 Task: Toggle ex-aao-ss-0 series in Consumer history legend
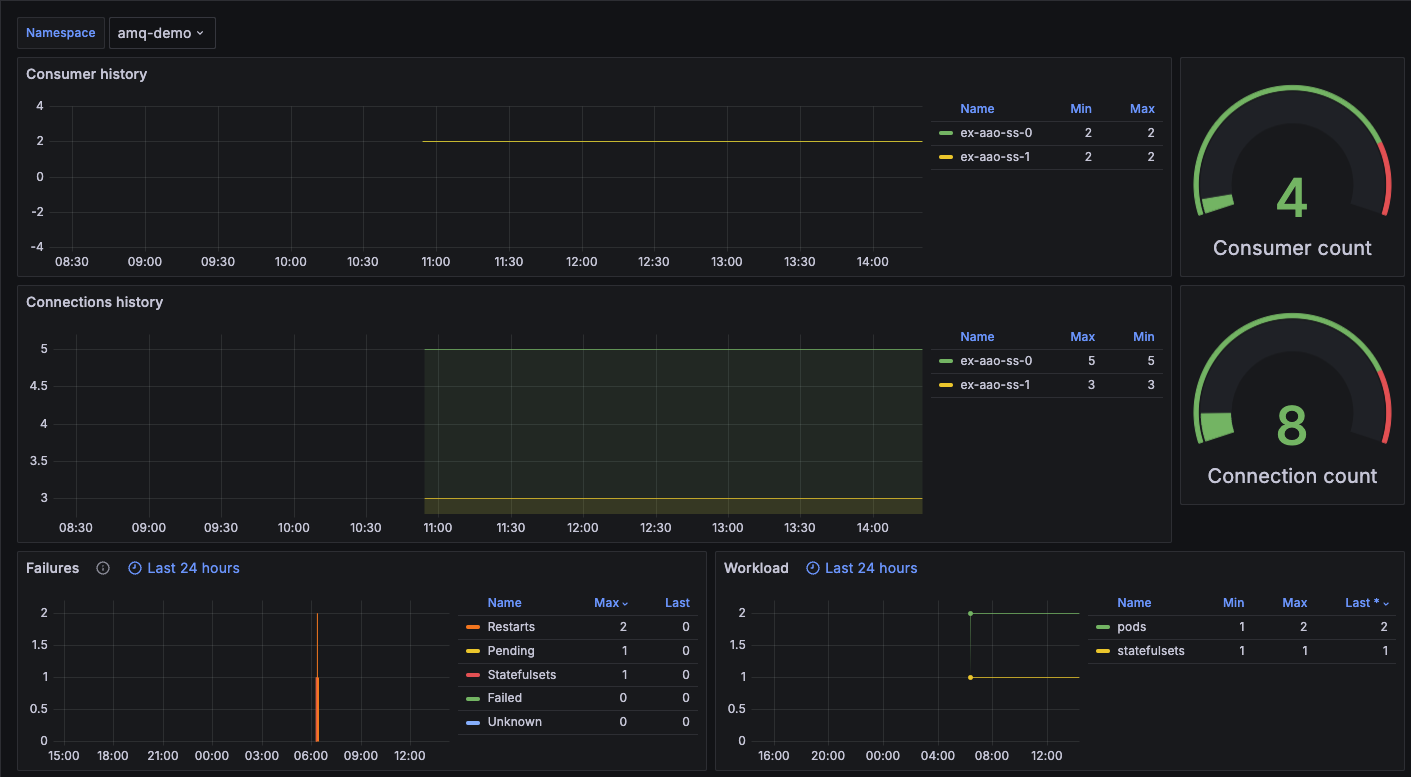click(996, 133)
